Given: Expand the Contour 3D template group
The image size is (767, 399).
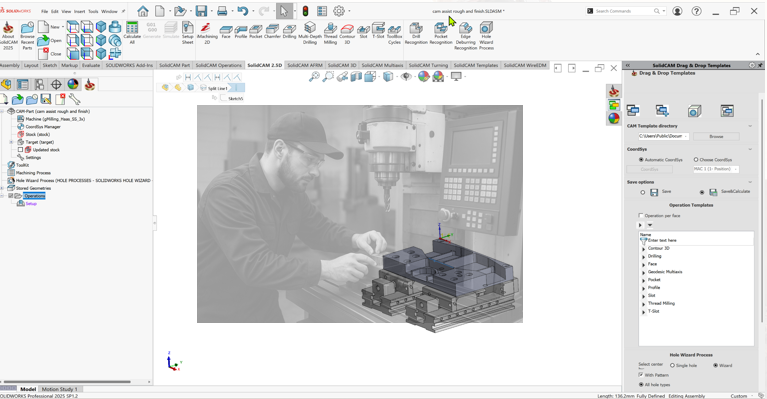Looking at the screenshot, I should click(644, 249).
